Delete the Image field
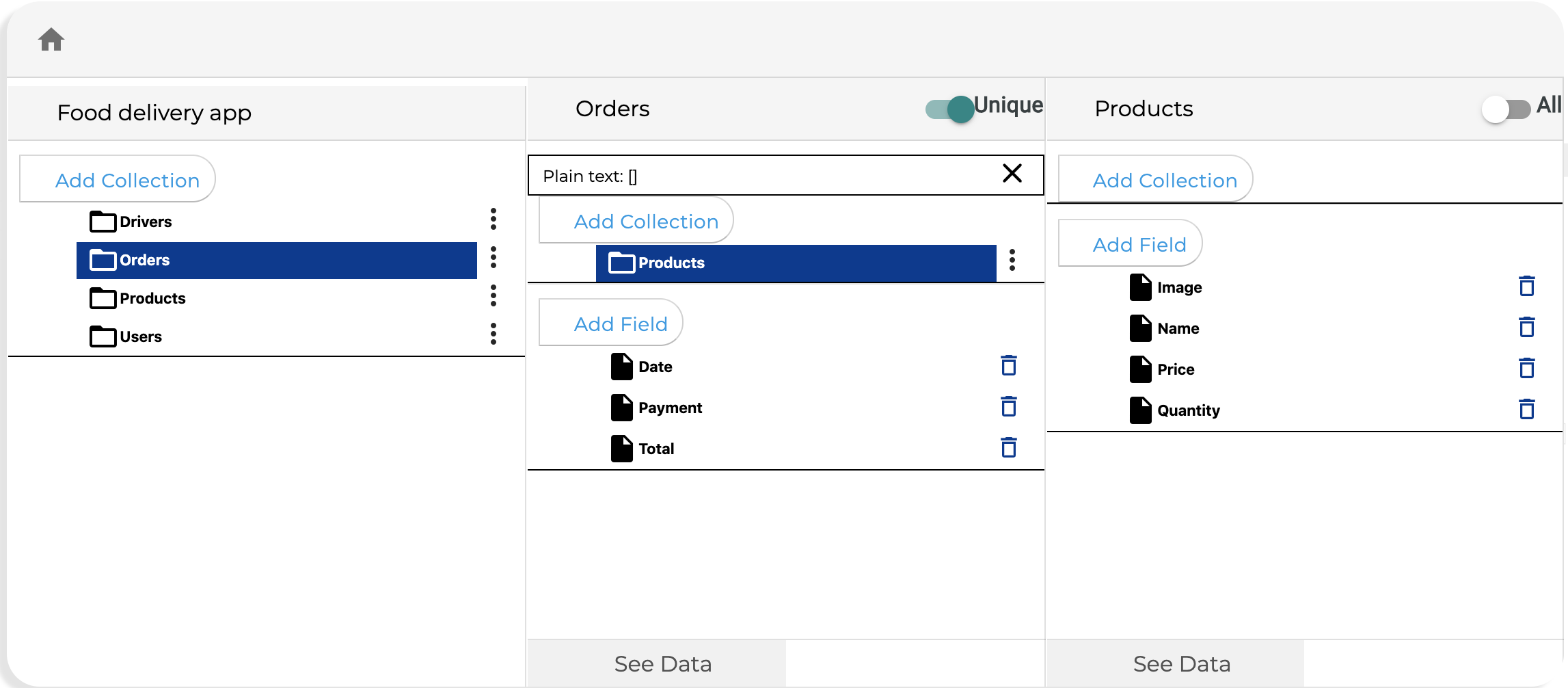1568x688 pixels. pos(1527,287)
